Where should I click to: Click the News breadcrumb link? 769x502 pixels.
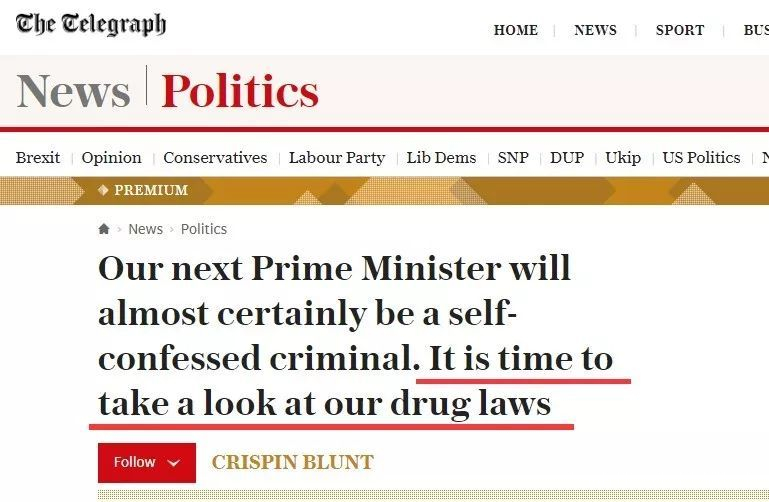[x=145, y=229]
